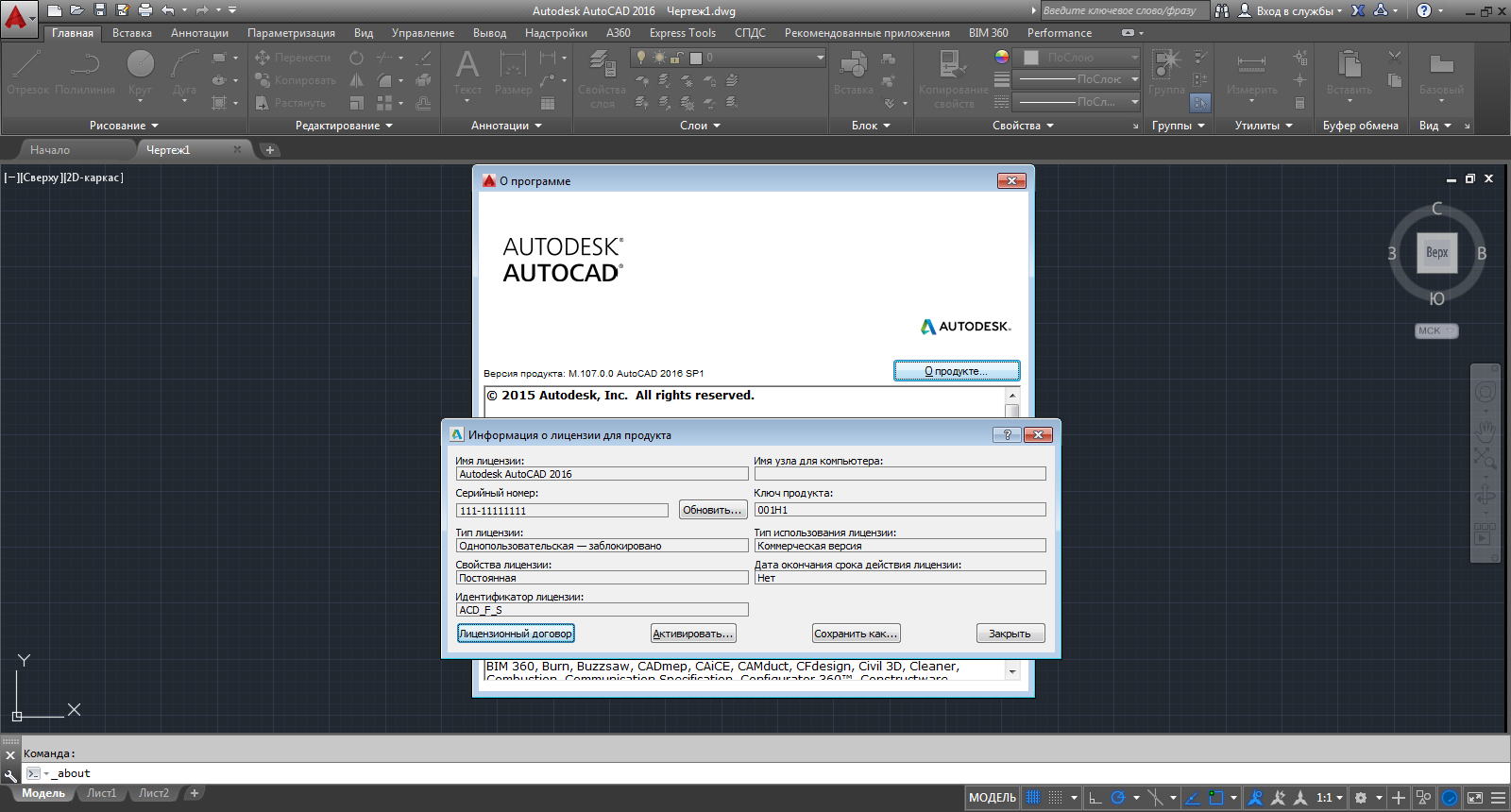The width and height of the screenshot is (1511, 812).
Task: Expand the Рисование panel dropdown
Action: (124, 126)
